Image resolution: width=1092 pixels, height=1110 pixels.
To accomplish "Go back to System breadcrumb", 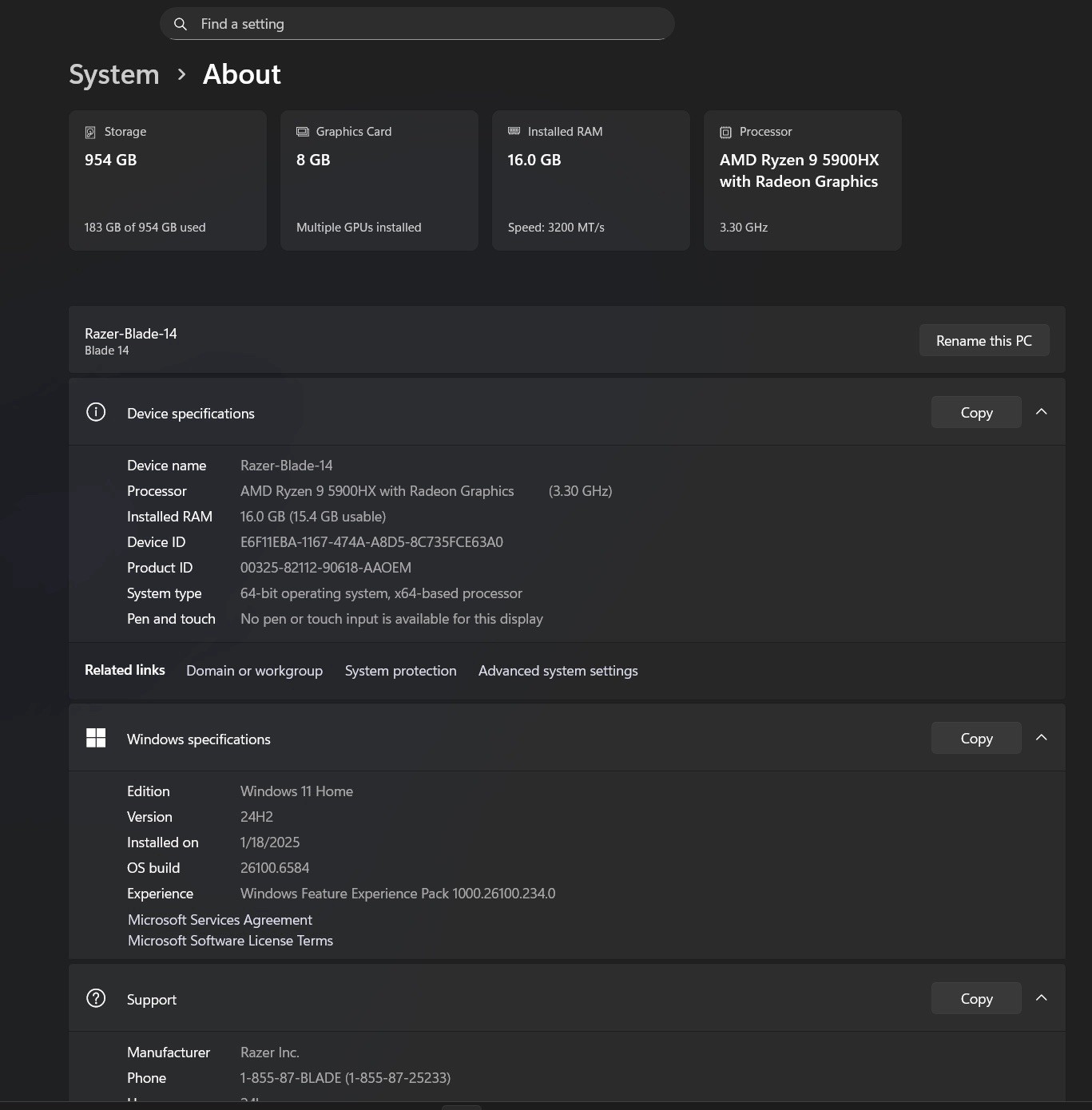I will pyautogui.click(x=114, y=74).
